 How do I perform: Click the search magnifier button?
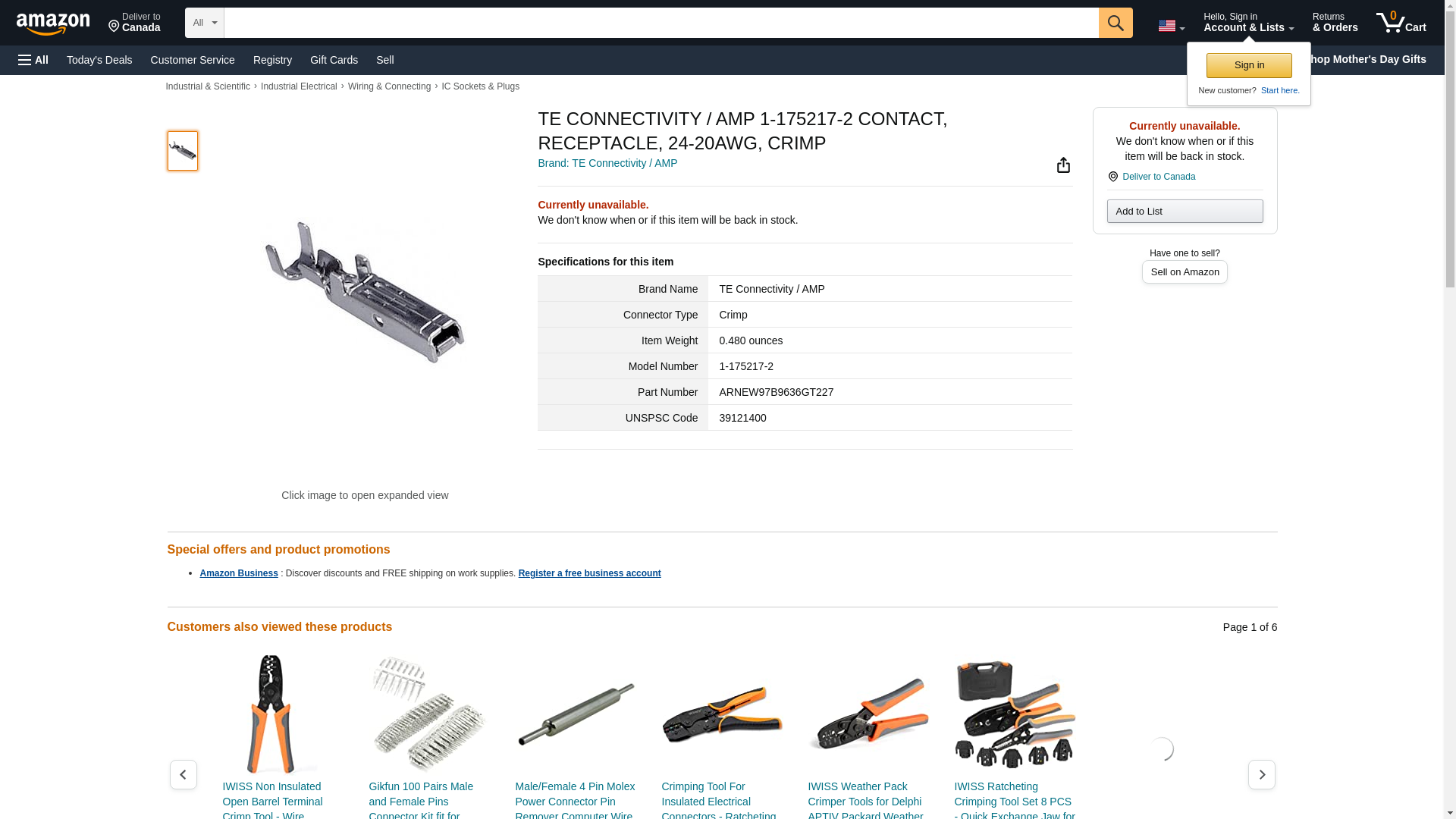coord(1116,23)
